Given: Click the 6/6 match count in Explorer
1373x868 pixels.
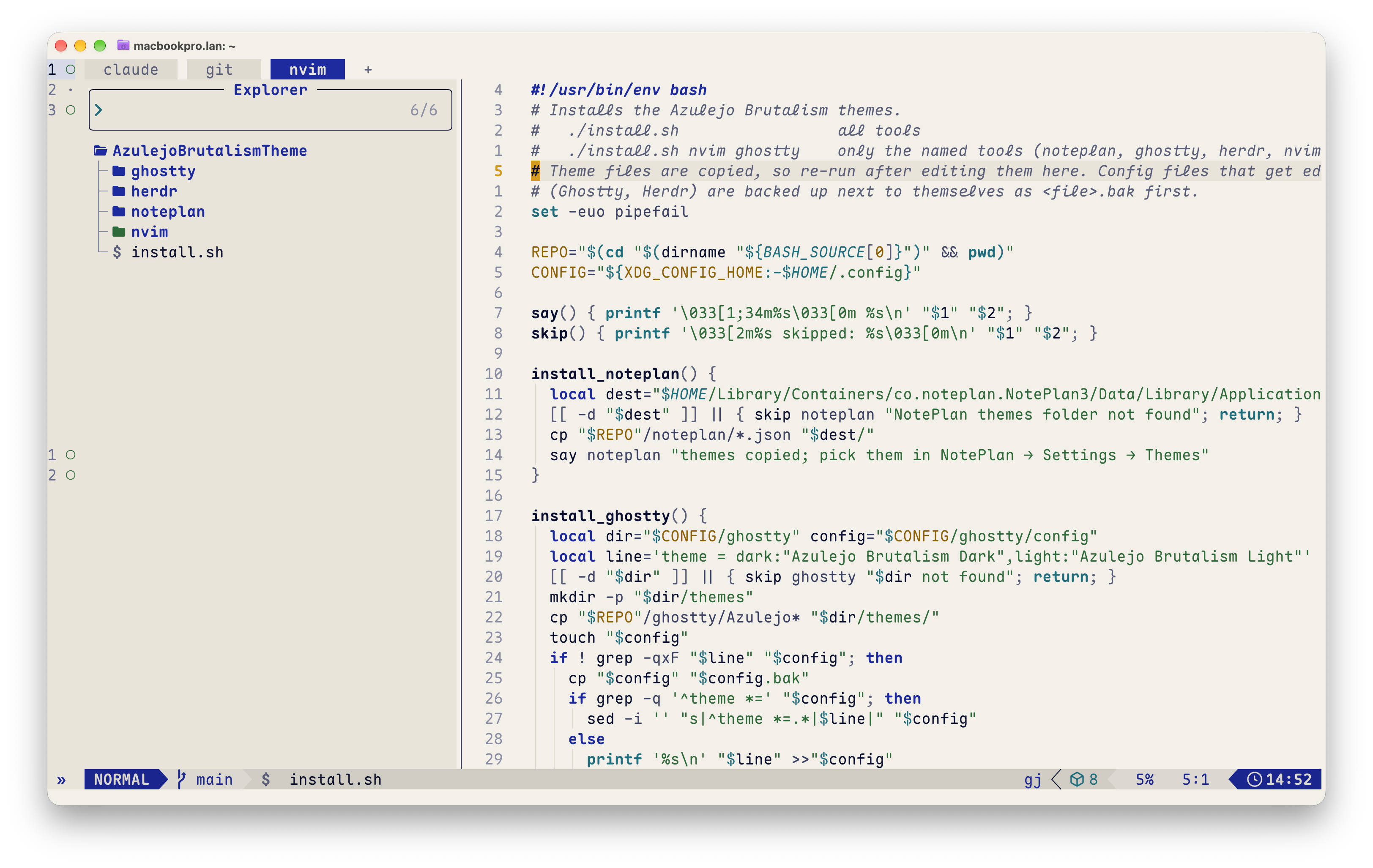Looking at the screenshot, I should tap(424, 110).
